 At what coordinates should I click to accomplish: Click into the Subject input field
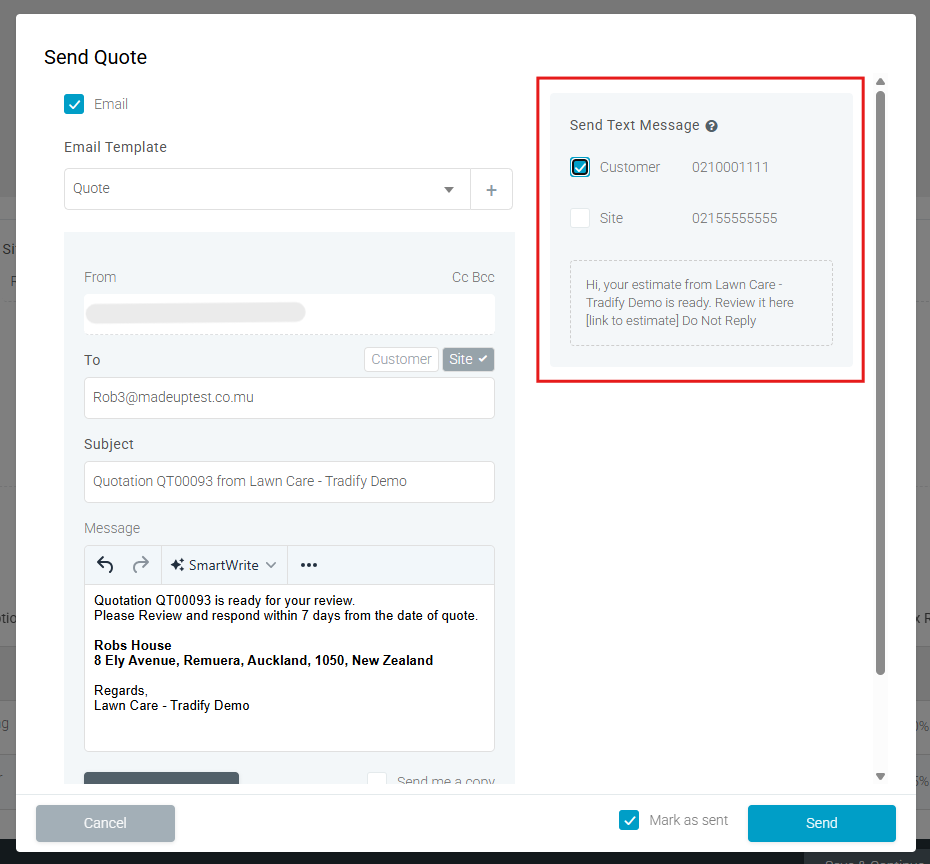click(289, 481)
